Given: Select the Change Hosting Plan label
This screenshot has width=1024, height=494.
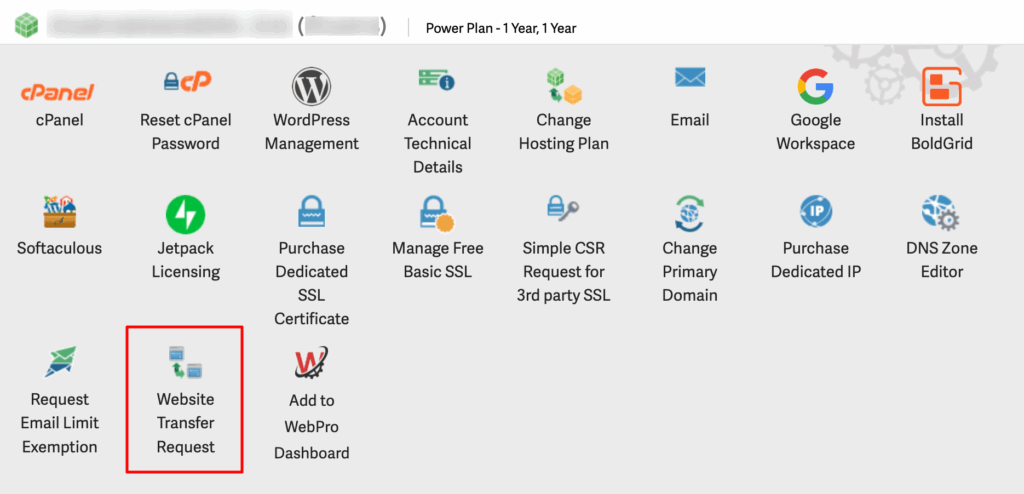Looking at the screenshot, I should pyautogui.click(x=564, y=132).
